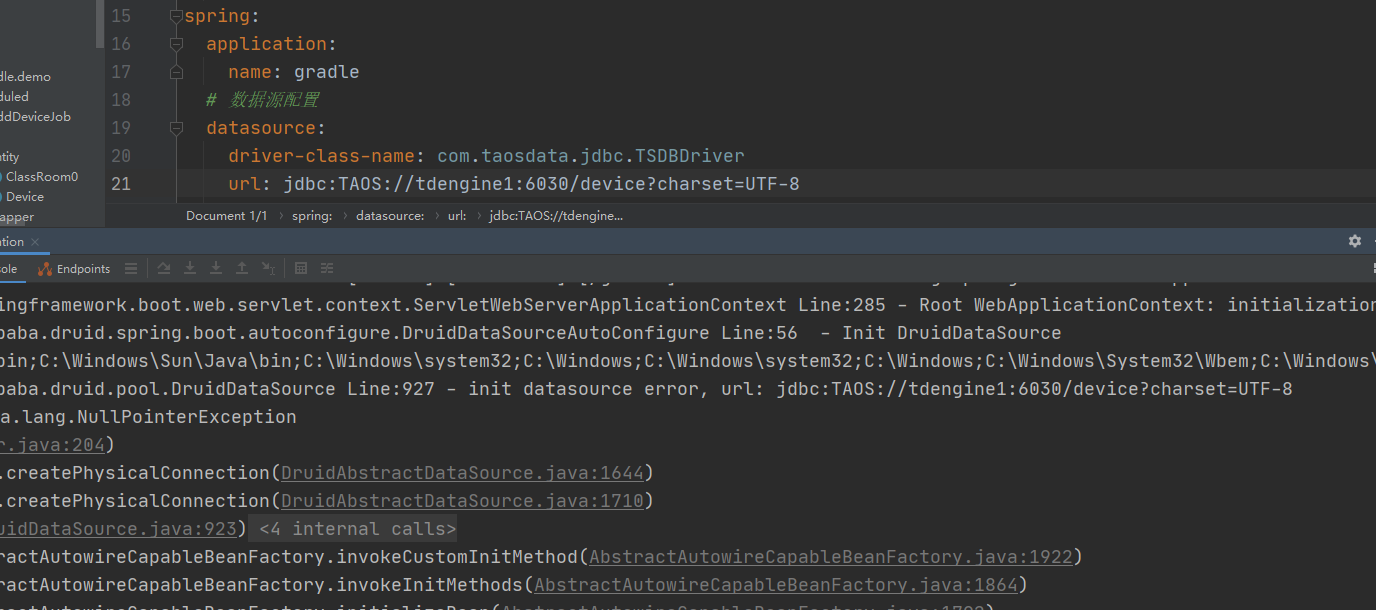Click the up-the-stack-trace arrow icon
1376x610 pixels.
point(163,268)
